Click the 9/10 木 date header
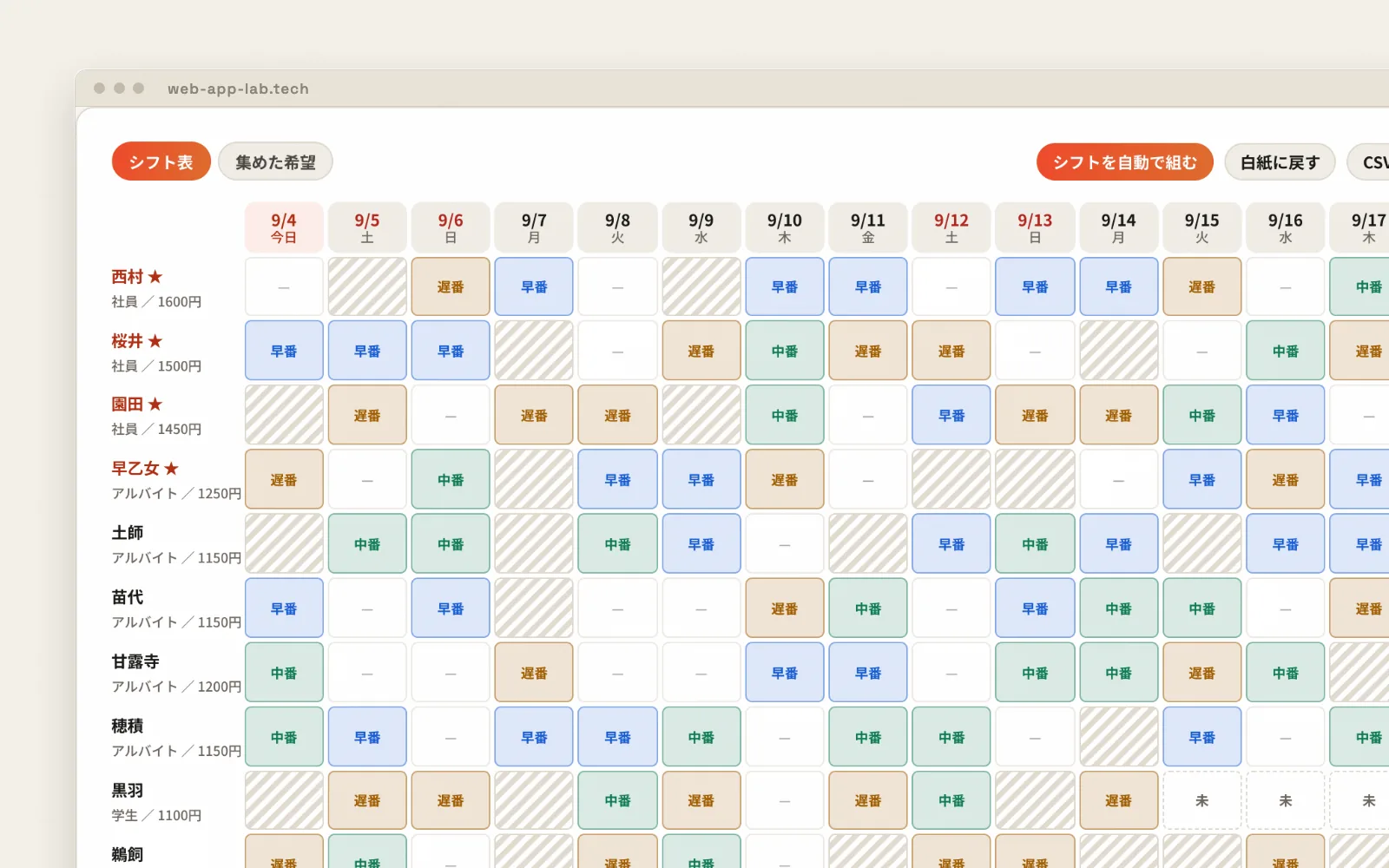This screenshot has height=868, width=1389. 785,227
